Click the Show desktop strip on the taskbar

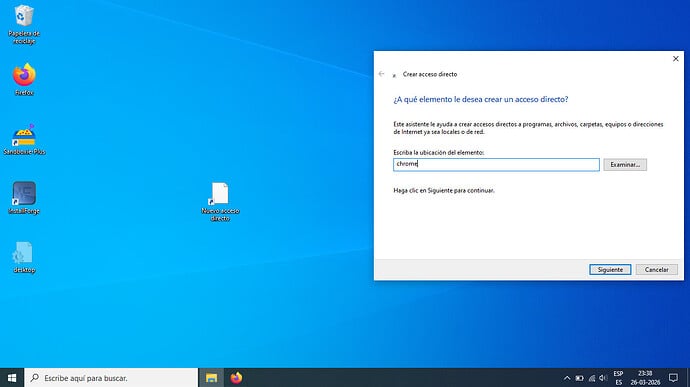click(x=688, y=378)
